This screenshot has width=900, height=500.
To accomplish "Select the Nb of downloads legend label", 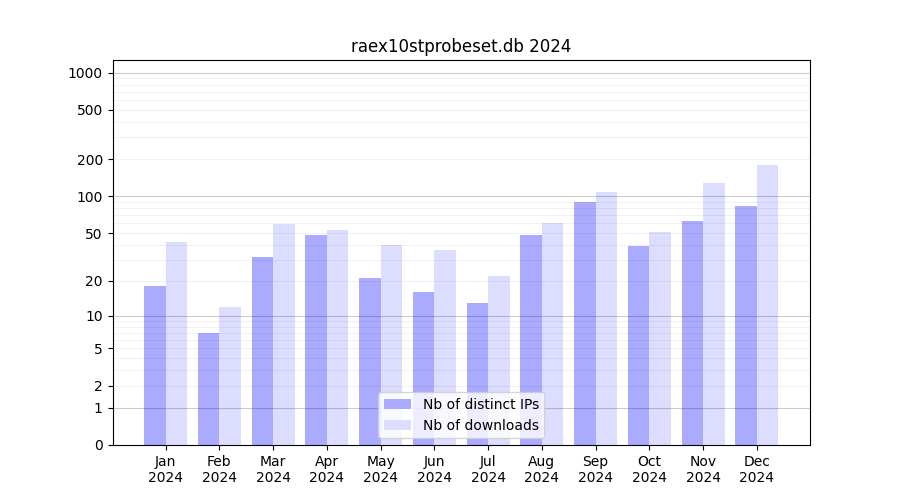I will click(x=480, y=425).
